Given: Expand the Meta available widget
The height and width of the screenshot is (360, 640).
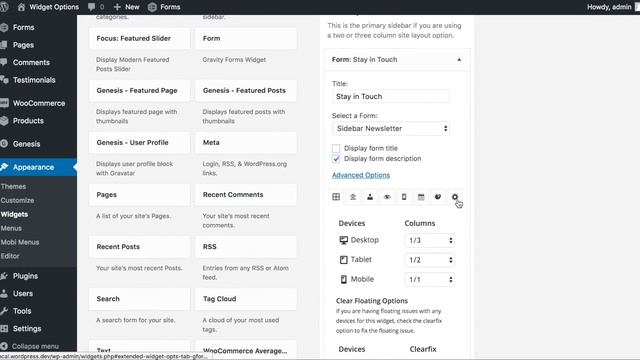Looking at the screenshot, I should (246, 142).
